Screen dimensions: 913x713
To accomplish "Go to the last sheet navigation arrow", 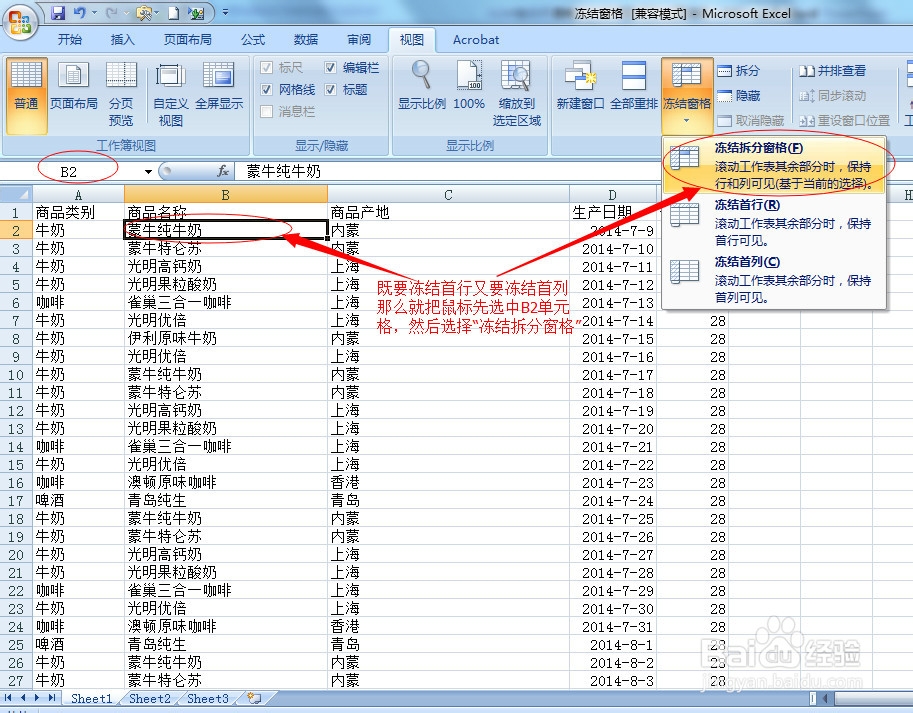I will pyautogui.click(x=52, y=697).
